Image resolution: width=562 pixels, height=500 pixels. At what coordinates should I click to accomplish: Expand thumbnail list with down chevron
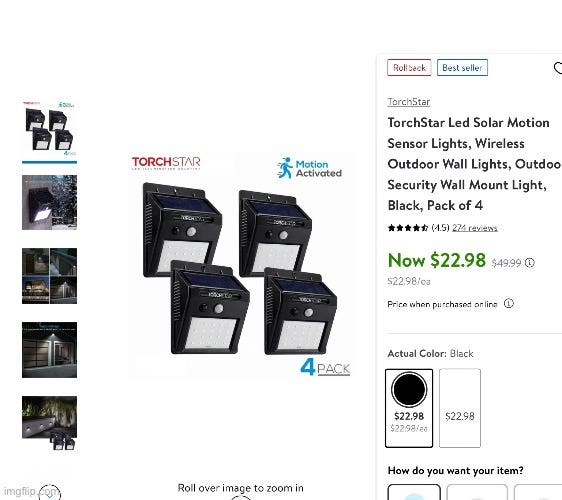click(x=49, y=493)
